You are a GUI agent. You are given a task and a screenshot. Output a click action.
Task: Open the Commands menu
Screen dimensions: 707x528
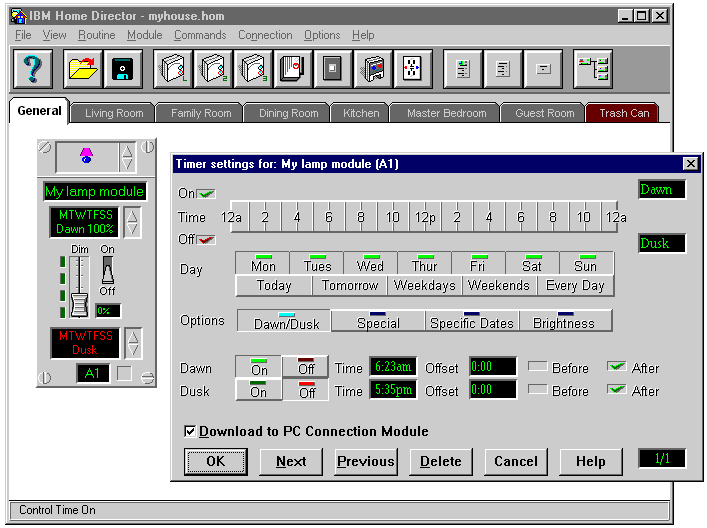coord(200,35)
